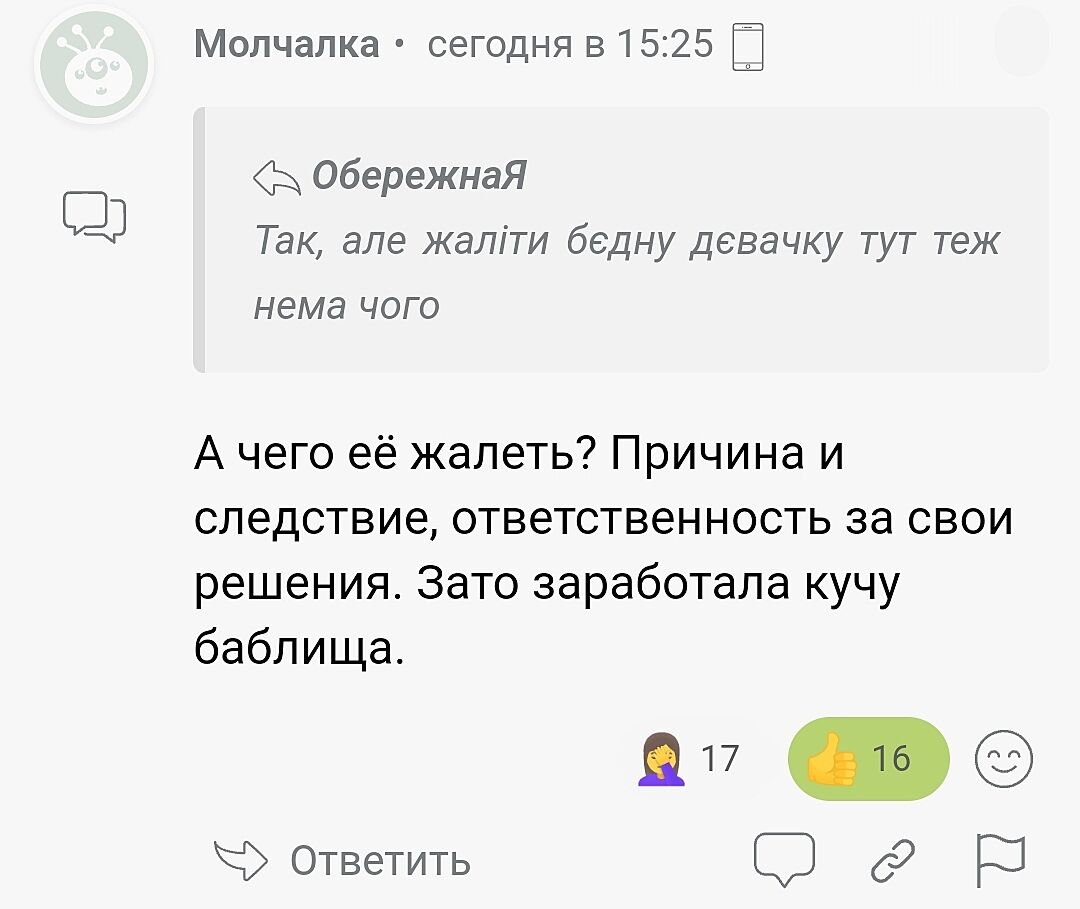1080x909 pixels.
Task: Open the smiley add-reaction picker
Action: point(1002,760)
